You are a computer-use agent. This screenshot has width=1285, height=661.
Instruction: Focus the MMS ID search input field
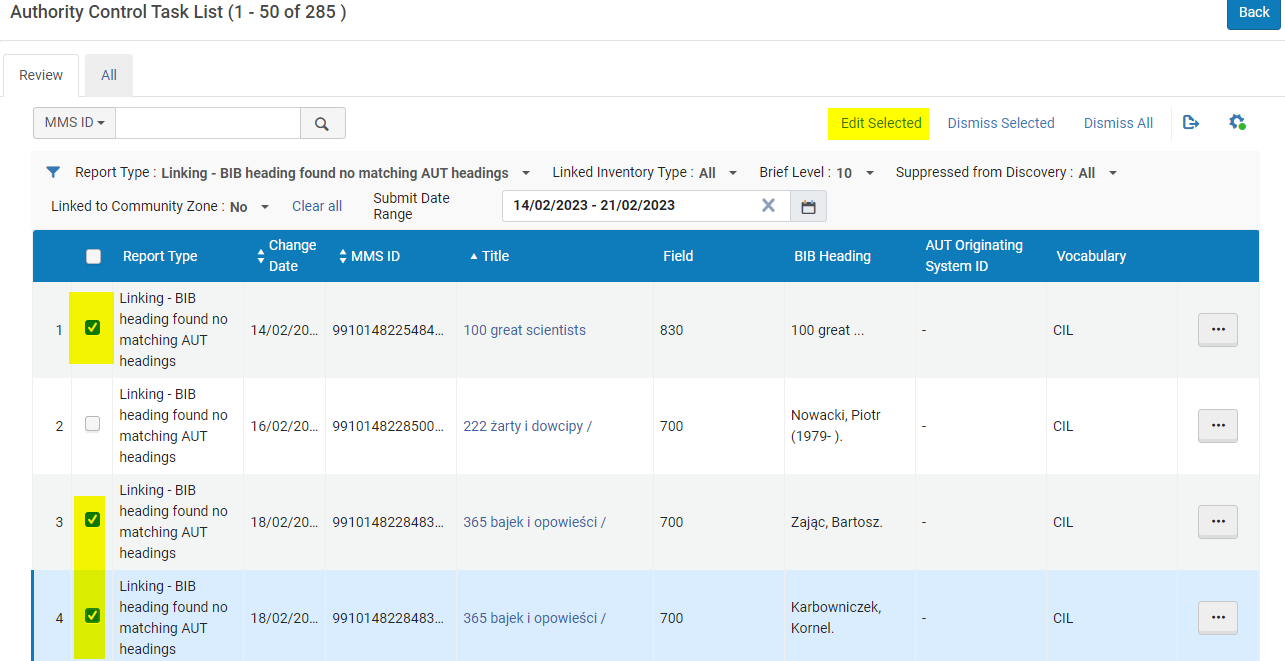[x=208, y=123]
